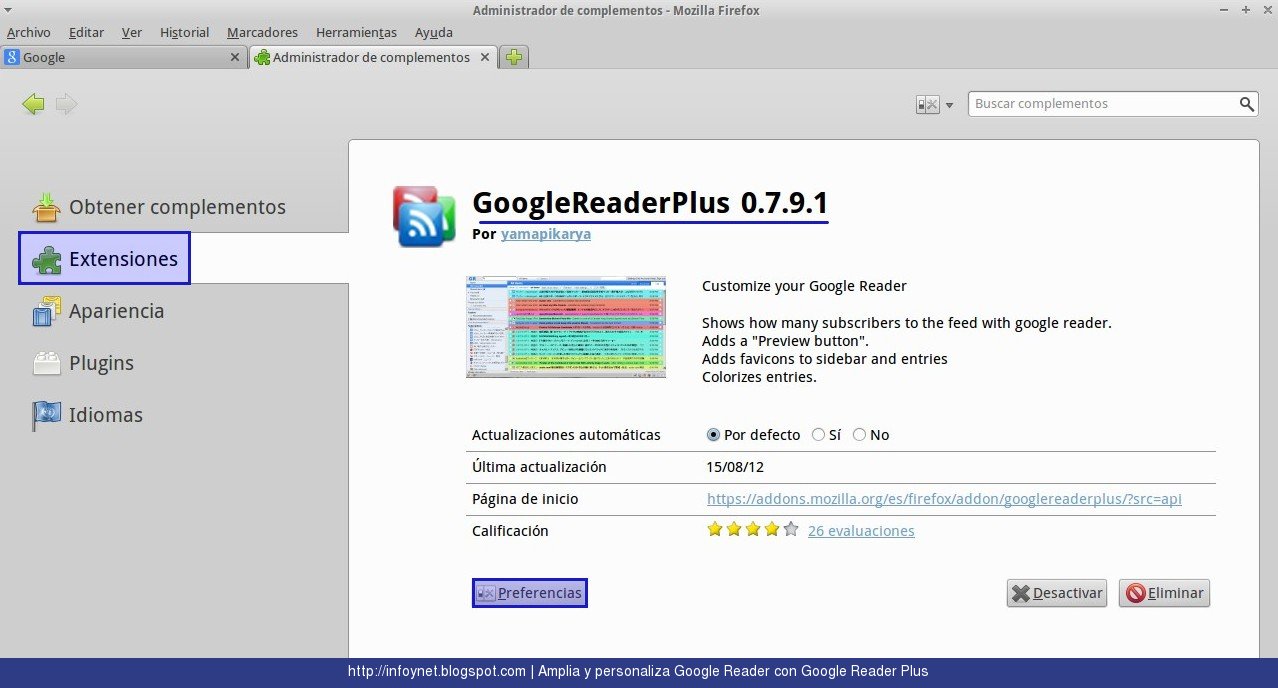Select the Obtener complementos icon

46,207
